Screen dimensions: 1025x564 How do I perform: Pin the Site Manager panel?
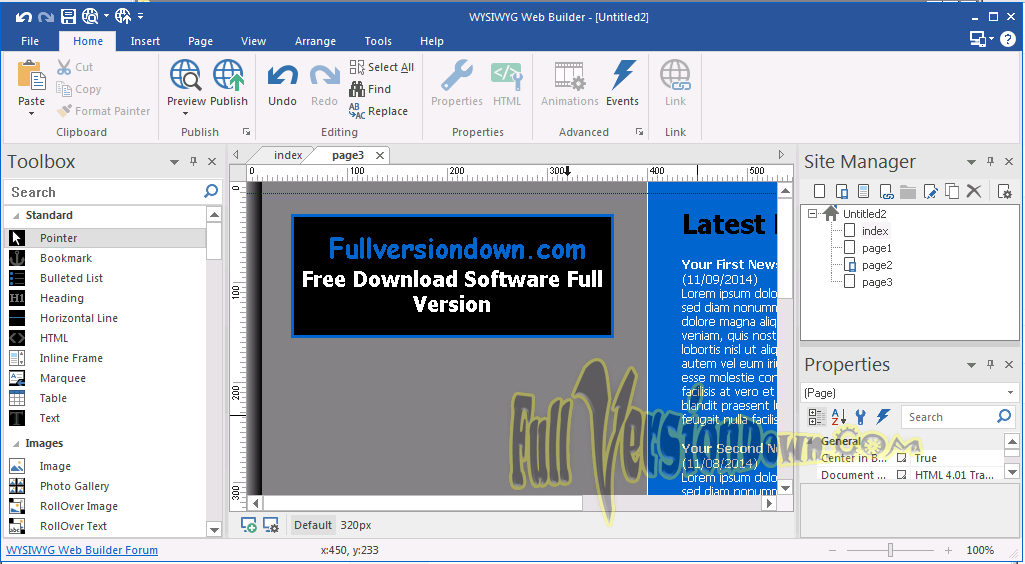click(990, 161)
